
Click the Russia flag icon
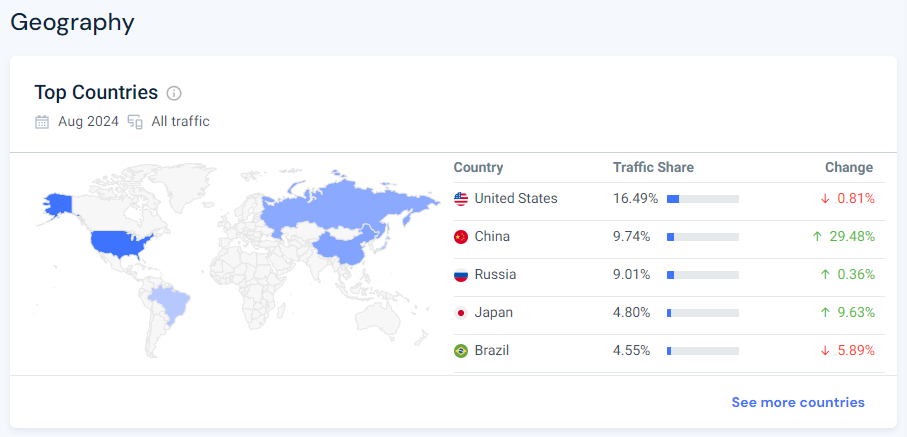pyautogui.click(x=461, y=275)
